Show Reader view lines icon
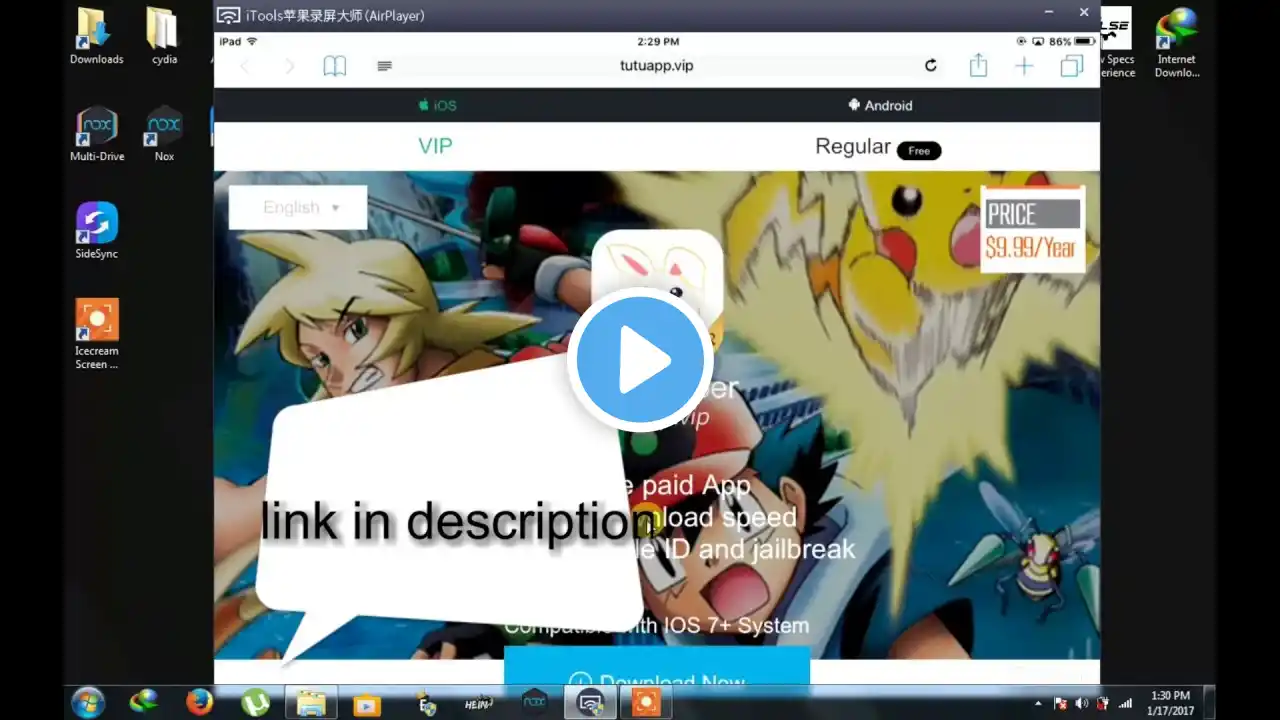Screen dimensions: 1280x720 coord(384,66)
